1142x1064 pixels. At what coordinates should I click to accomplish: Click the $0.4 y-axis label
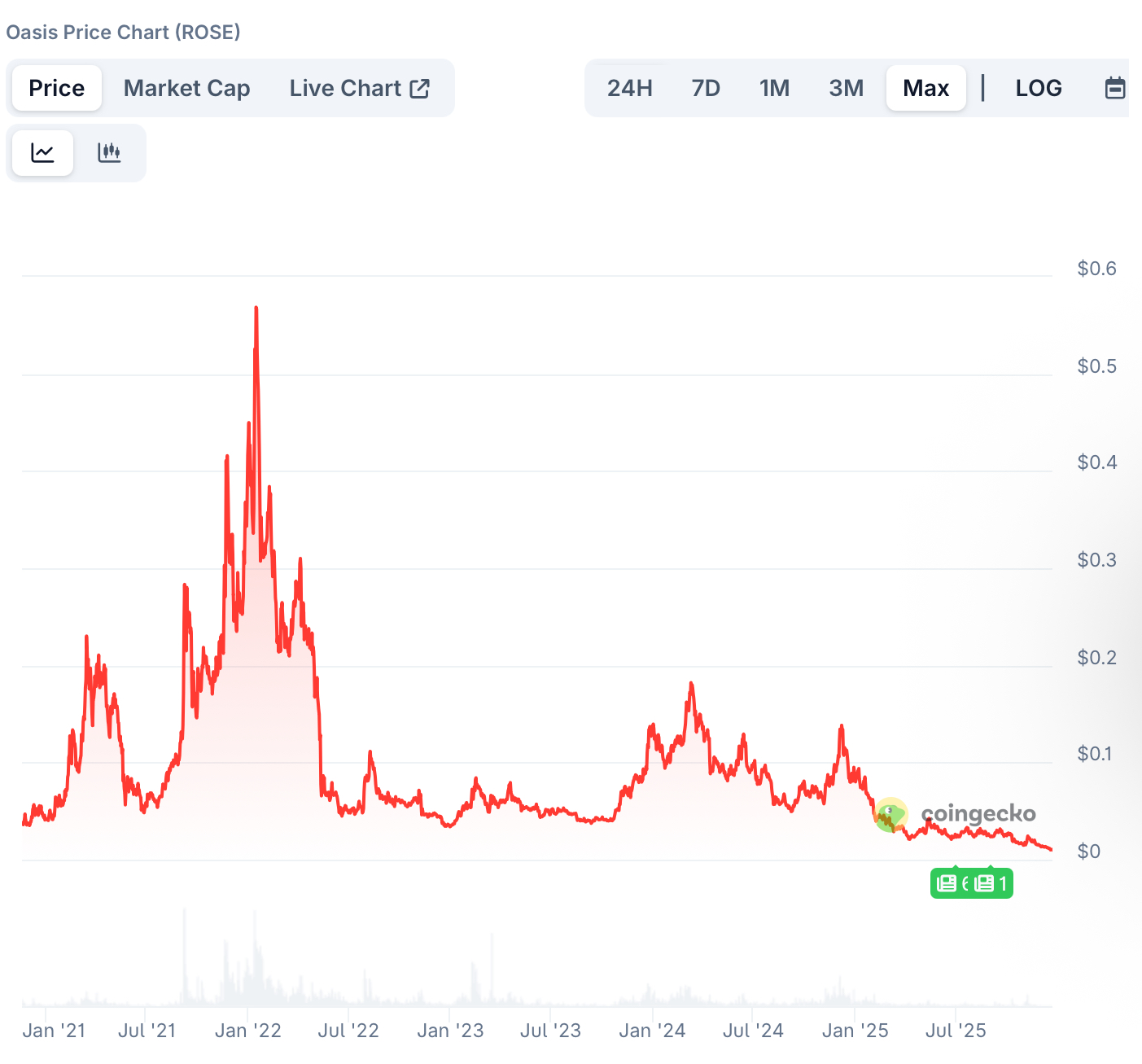(1096, 462)
